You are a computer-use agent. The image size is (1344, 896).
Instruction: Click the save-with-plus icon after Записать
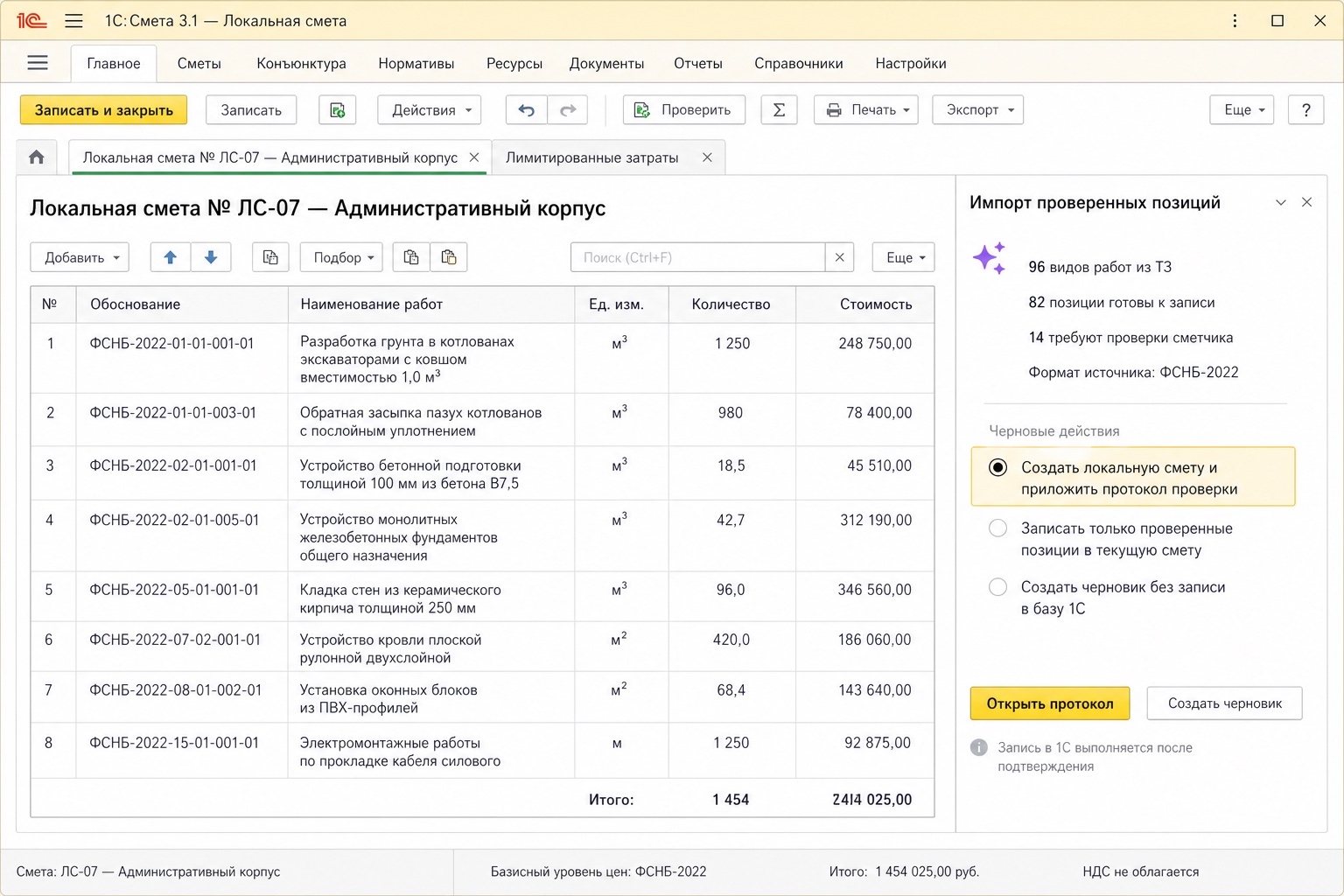pos(338,109)
